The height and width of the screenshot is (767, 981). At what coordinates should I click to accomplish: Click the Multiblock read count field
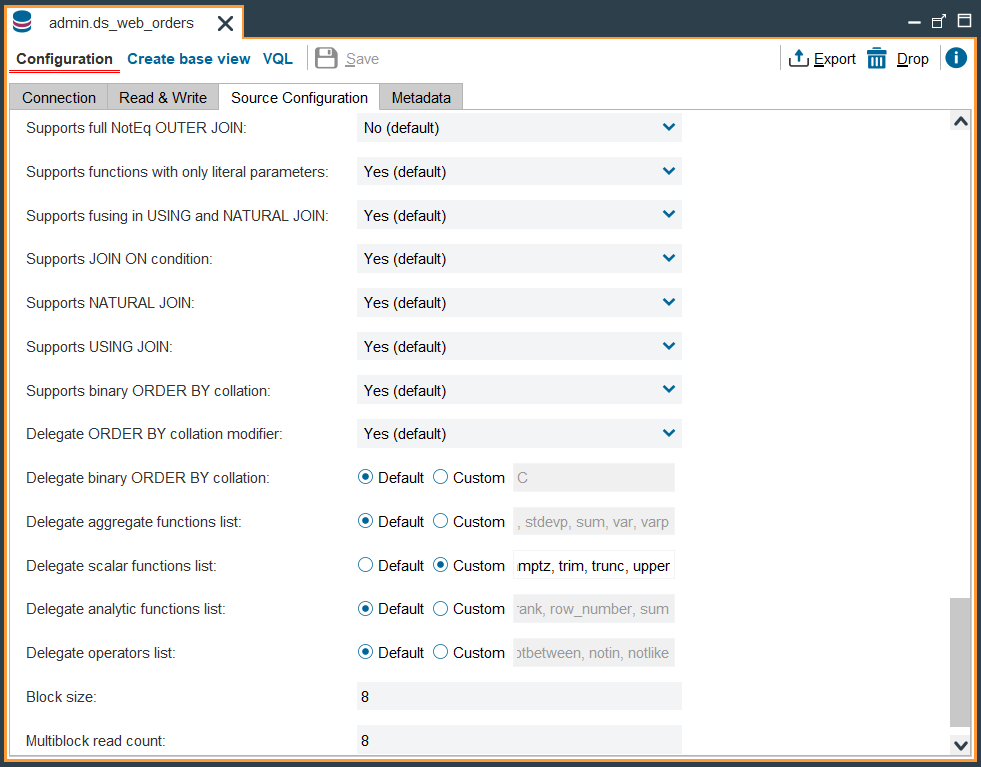click(x=519, y=740)
